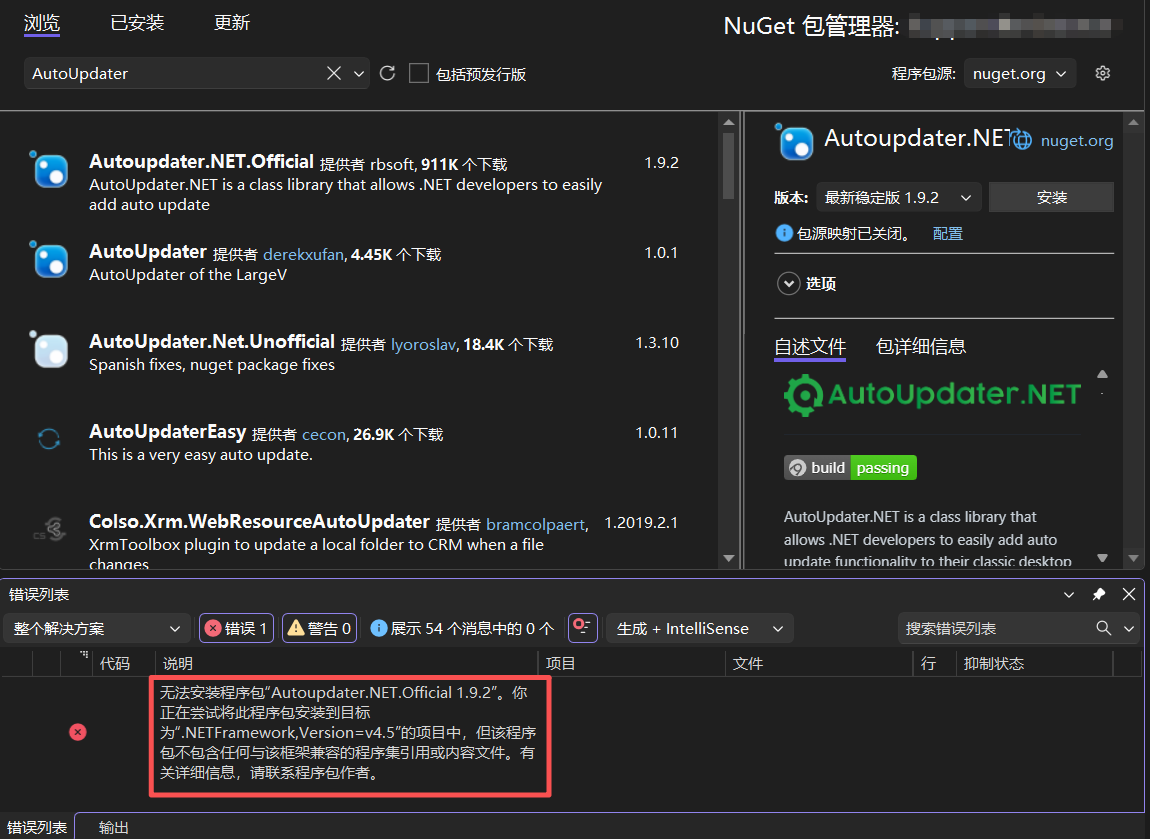Image resolution: width=1150 pixels, height=839 pixels.
Task: Open bramcolpaert author link
Action: (535, 524)
